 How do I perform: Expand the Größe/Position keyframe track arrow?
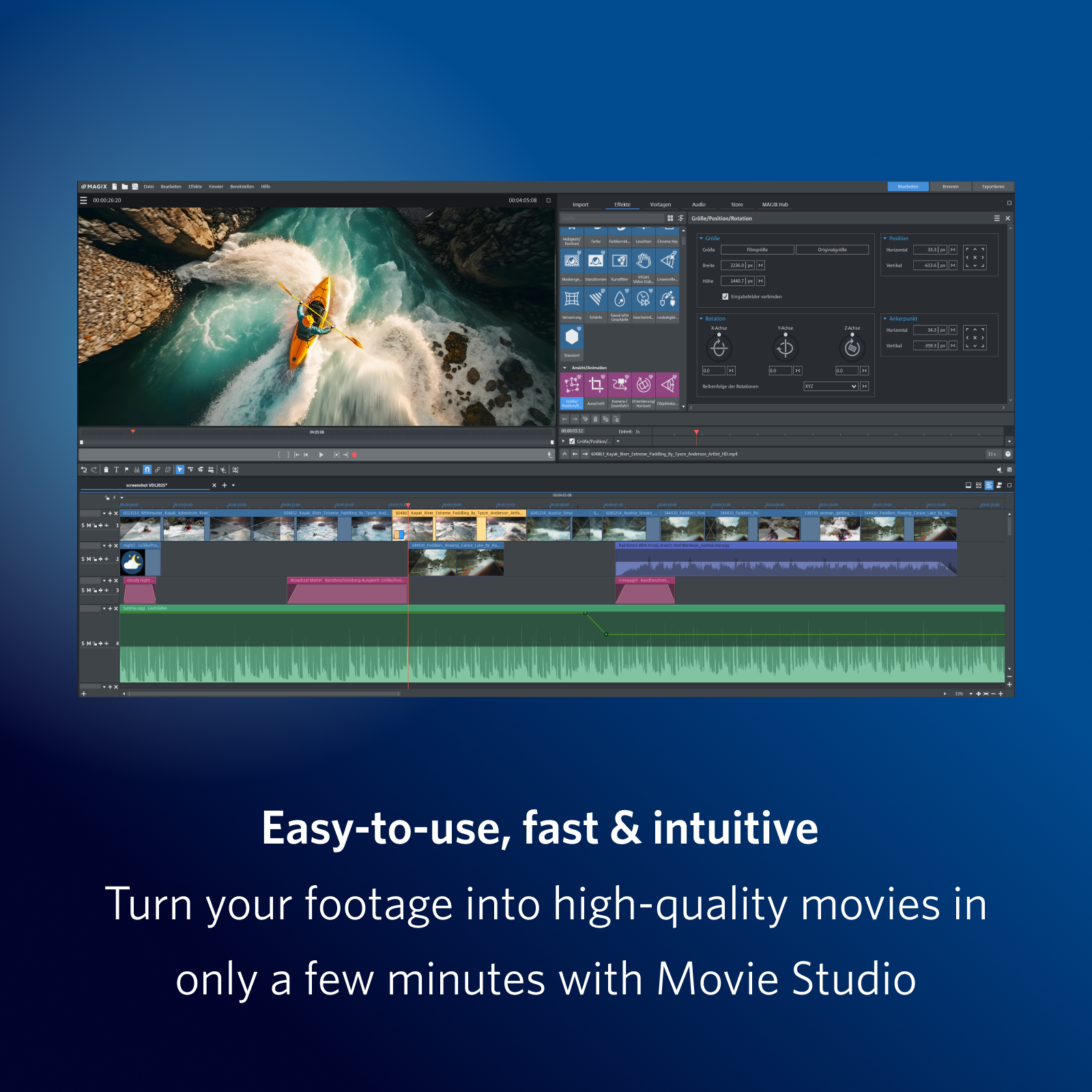tap(563, 442)
